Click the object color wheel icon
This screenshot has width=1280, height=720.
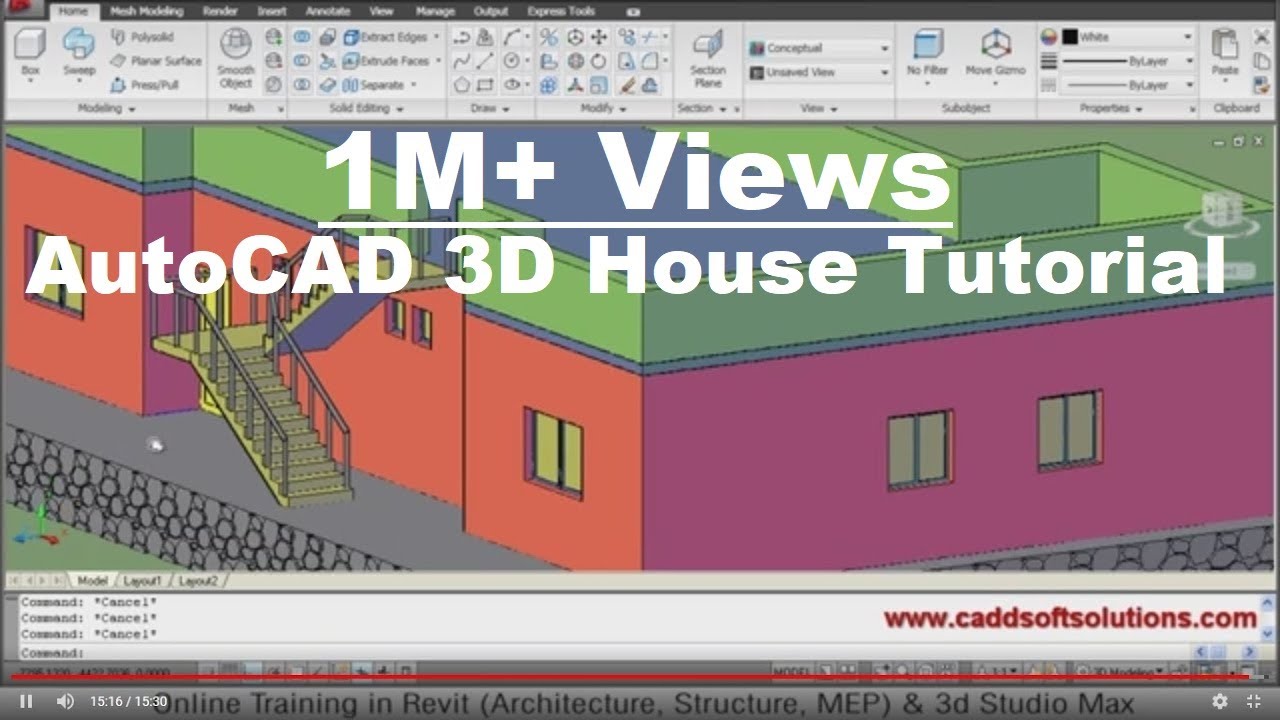[x=1048, y=37]
